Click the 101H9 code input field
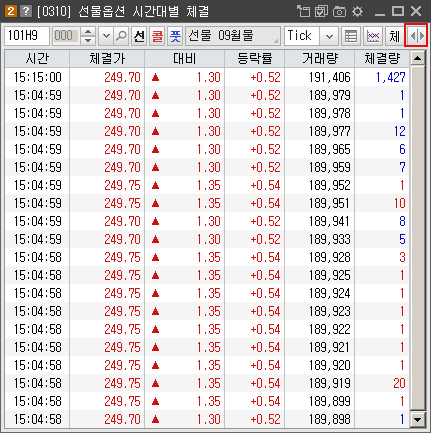This screenshot has width=431, height=433. [x=27, y=36]
